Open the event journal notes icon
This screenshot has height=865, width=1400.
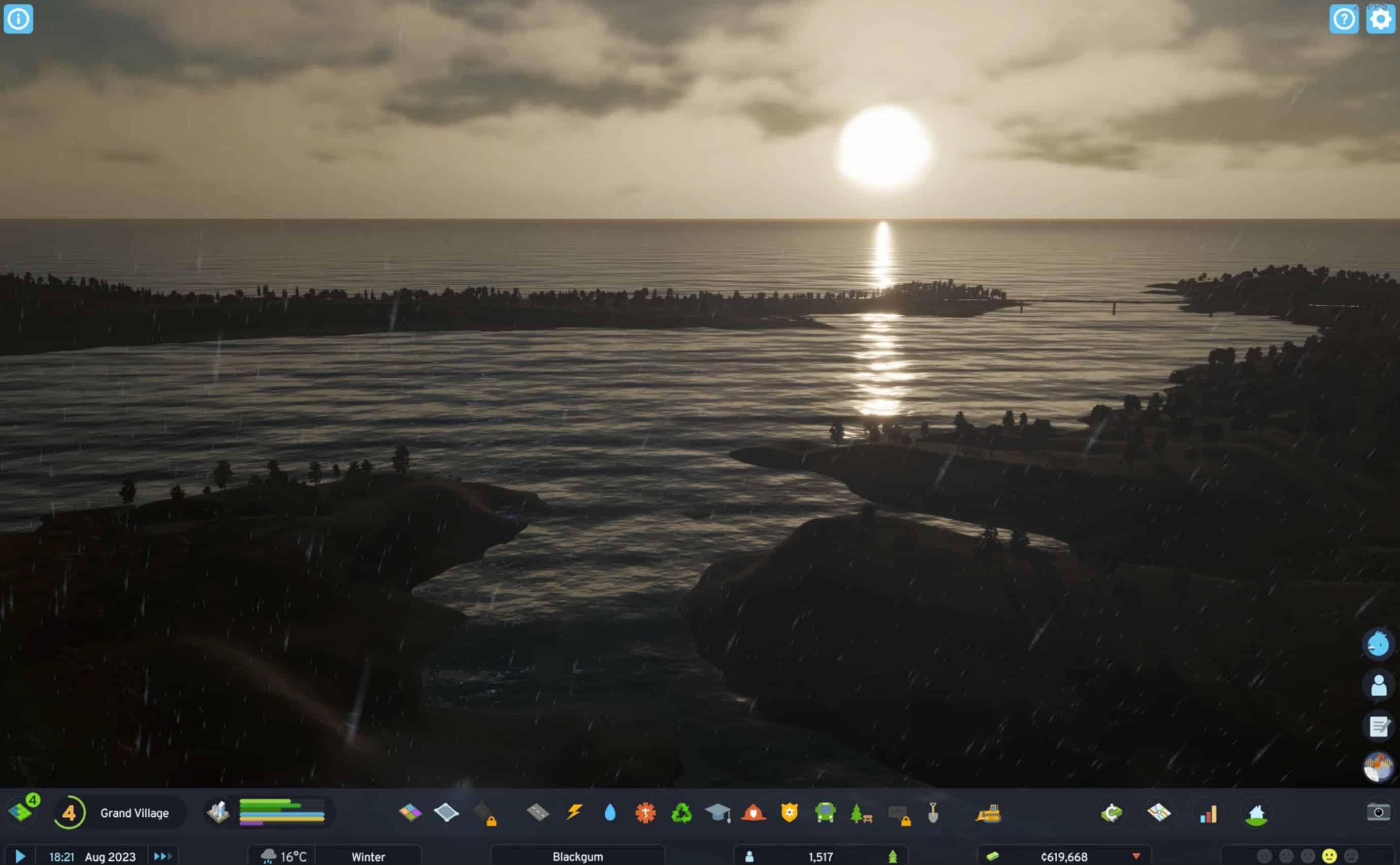tap(1378, 726)
